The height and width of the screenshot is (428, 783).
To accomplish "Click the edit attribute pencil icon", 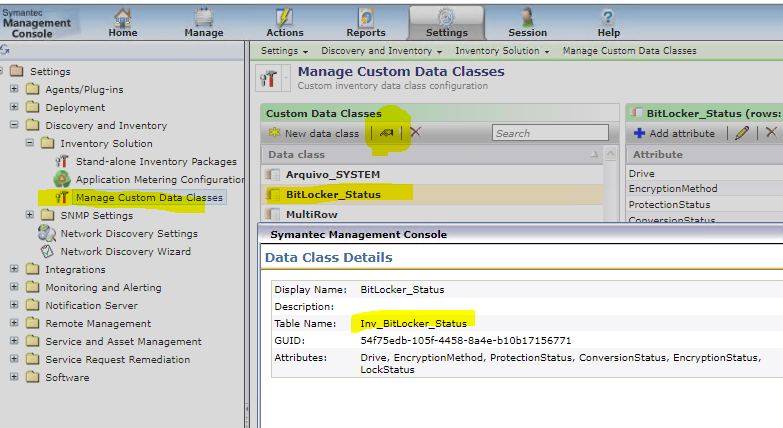I will [742, 133].
